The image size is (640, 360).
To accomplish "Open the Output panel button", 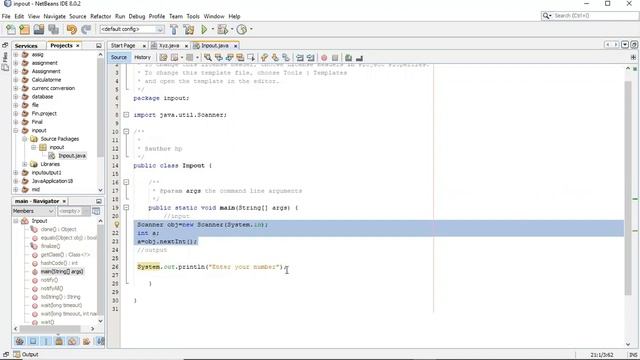I will [26, 355].
